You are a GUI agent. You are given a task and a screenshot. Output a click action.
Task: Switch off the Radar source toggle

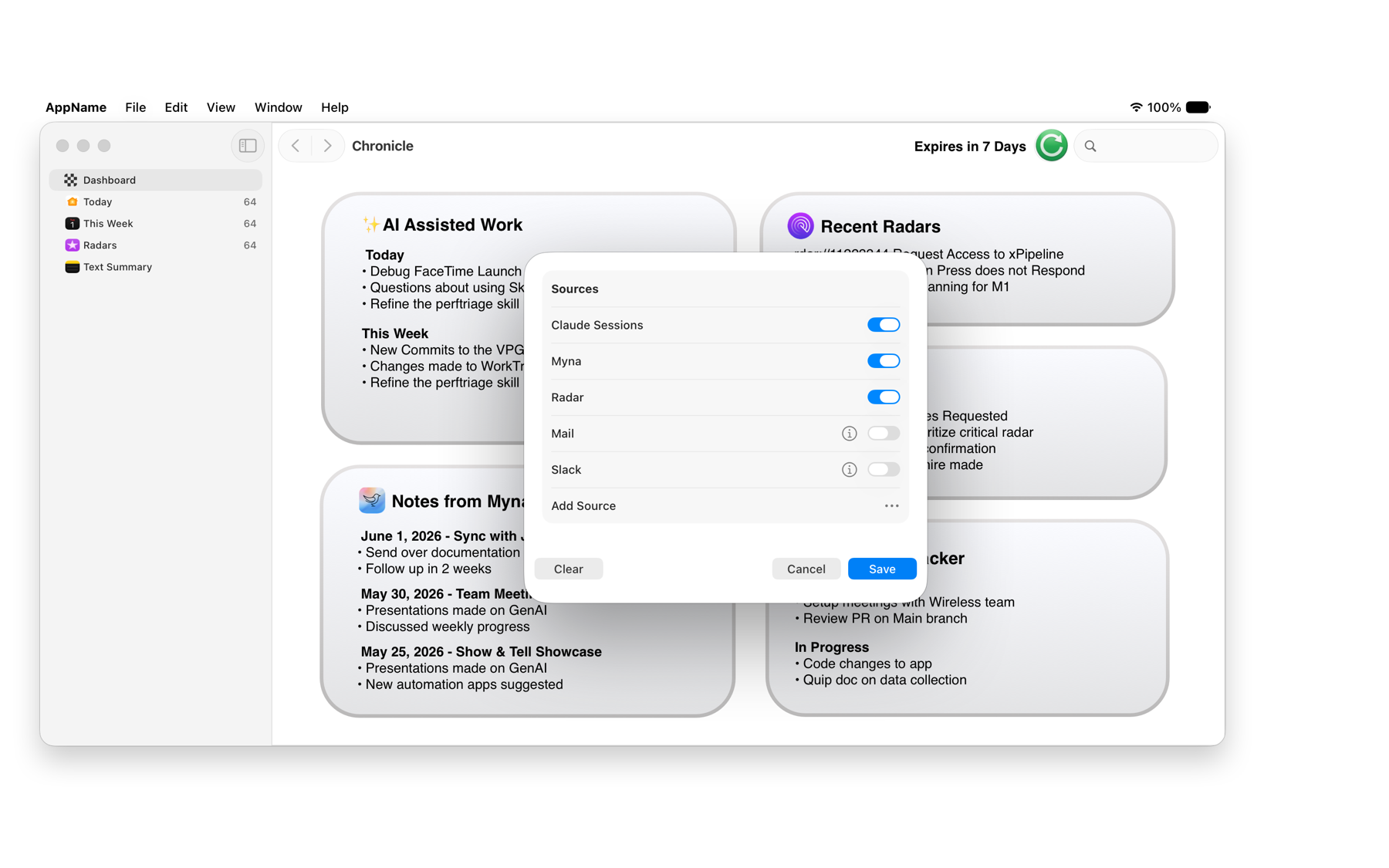(x=884, y=397)
